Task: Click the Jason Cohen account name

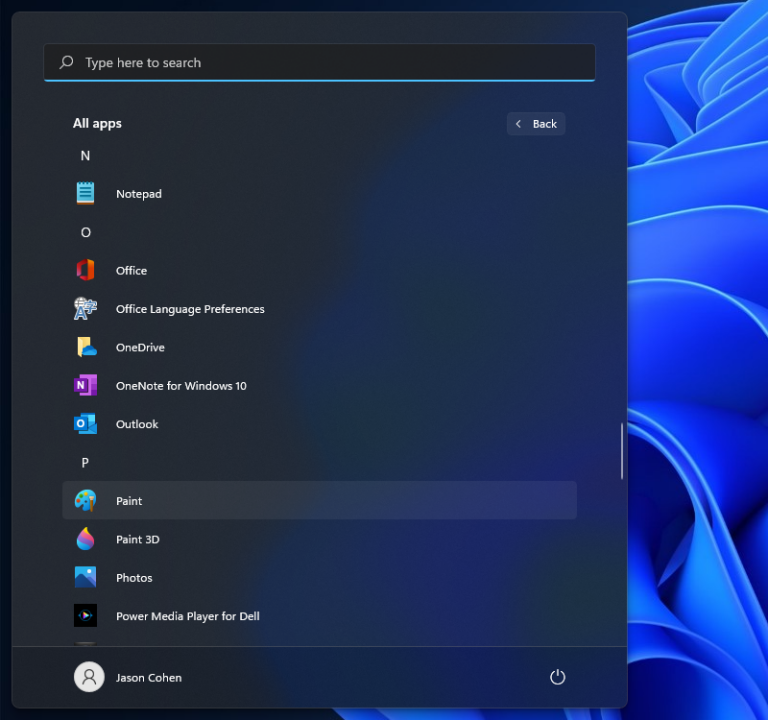Action: [x=149, y=677]
